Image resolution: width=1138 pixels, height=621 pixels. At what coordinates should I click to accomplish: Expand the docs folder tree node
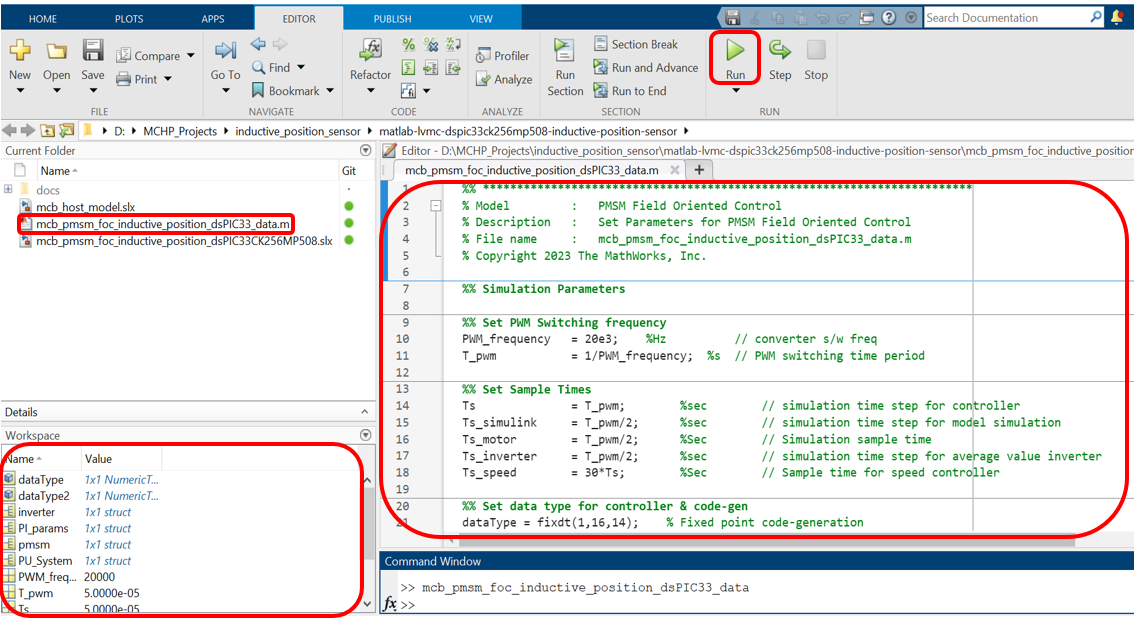(x=8, y=189)
